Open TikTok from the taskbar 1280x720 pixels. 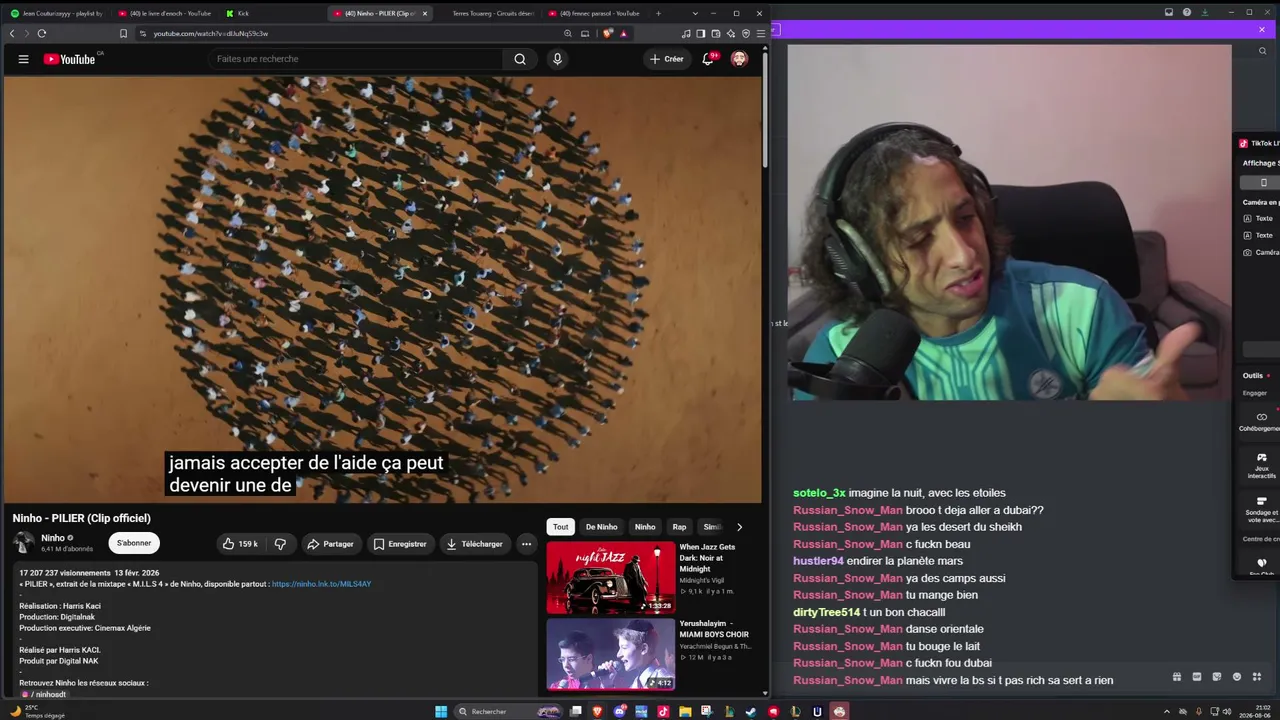point(663,712)
